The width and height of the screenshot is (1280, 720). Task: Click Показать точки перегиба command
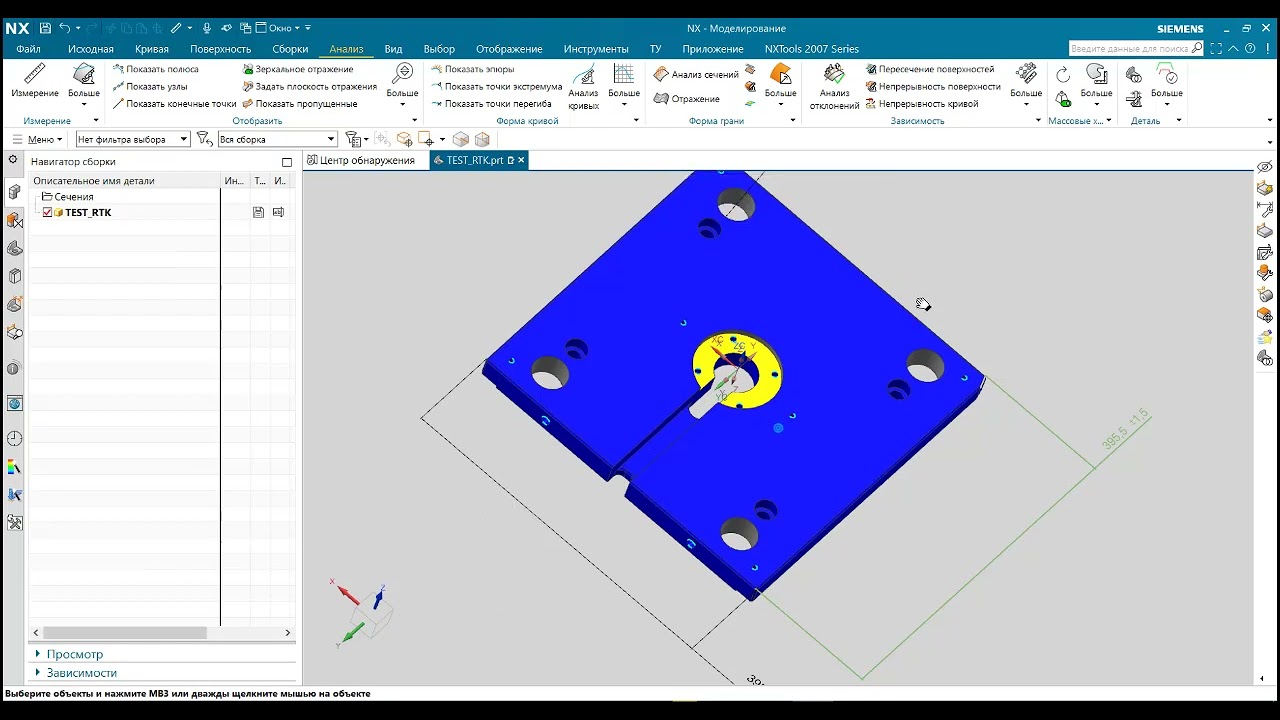pyautogui.click(x=491, y=103)
